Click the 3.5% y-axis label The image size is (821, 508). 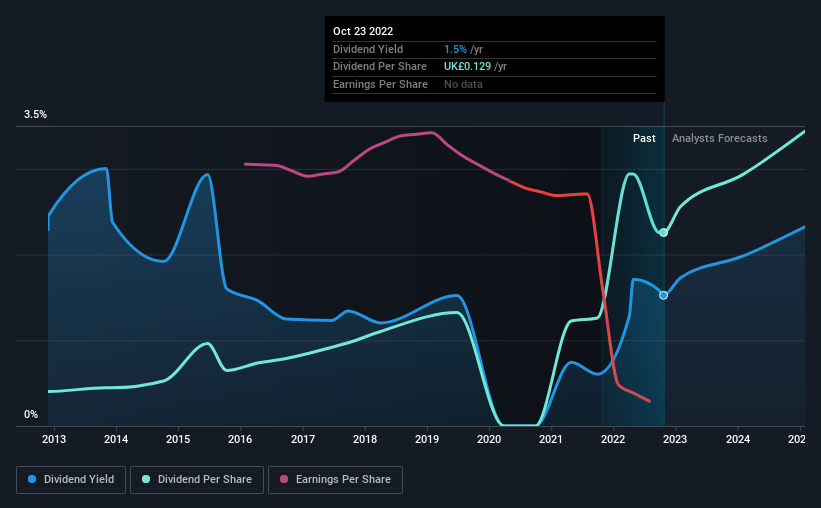(35, 115)
